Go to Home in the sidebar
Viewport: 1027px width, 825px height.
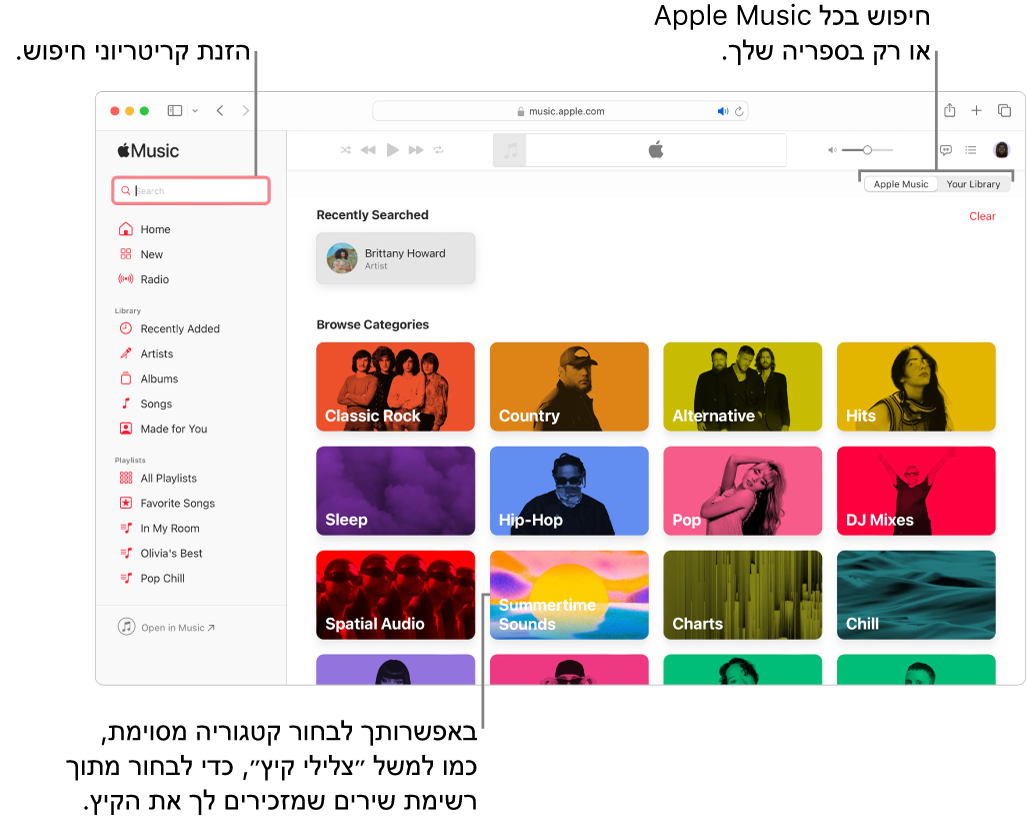pyautogui.click(x=145, y=229)
